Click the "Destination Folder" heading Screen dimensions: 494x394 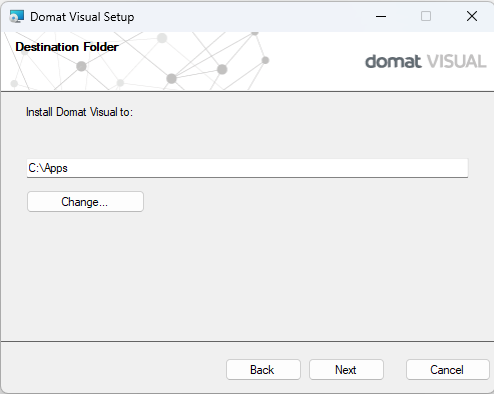click(67, 47)
